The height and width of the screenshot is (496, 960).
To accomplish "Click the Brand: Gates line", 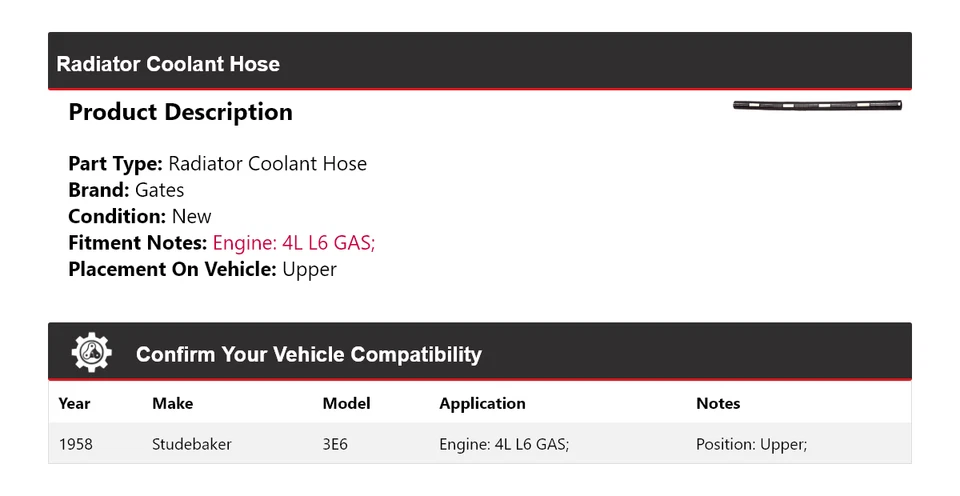I will coord(126,190).
